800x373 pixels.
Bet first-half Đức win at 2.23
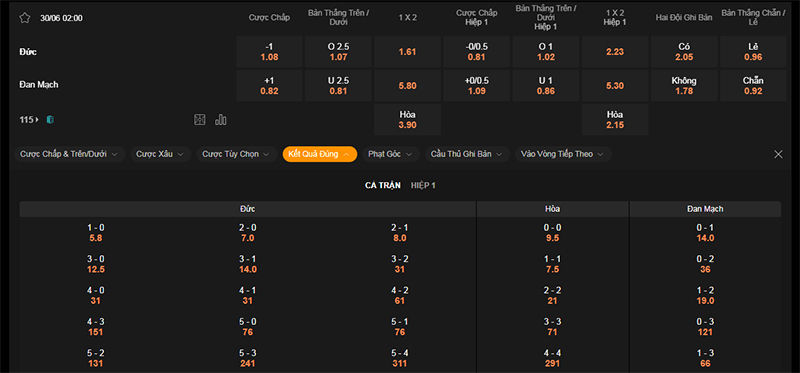pyautogui.click(x=615, y=52)
